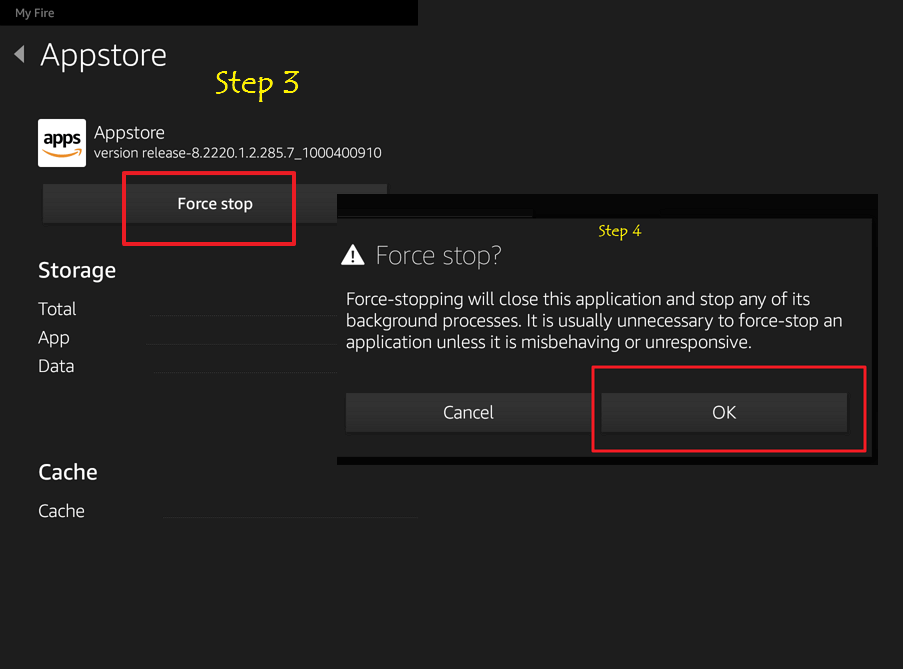
Task: Select the Storage section heading
Action: pyautogui.click(x=77, y=271)
